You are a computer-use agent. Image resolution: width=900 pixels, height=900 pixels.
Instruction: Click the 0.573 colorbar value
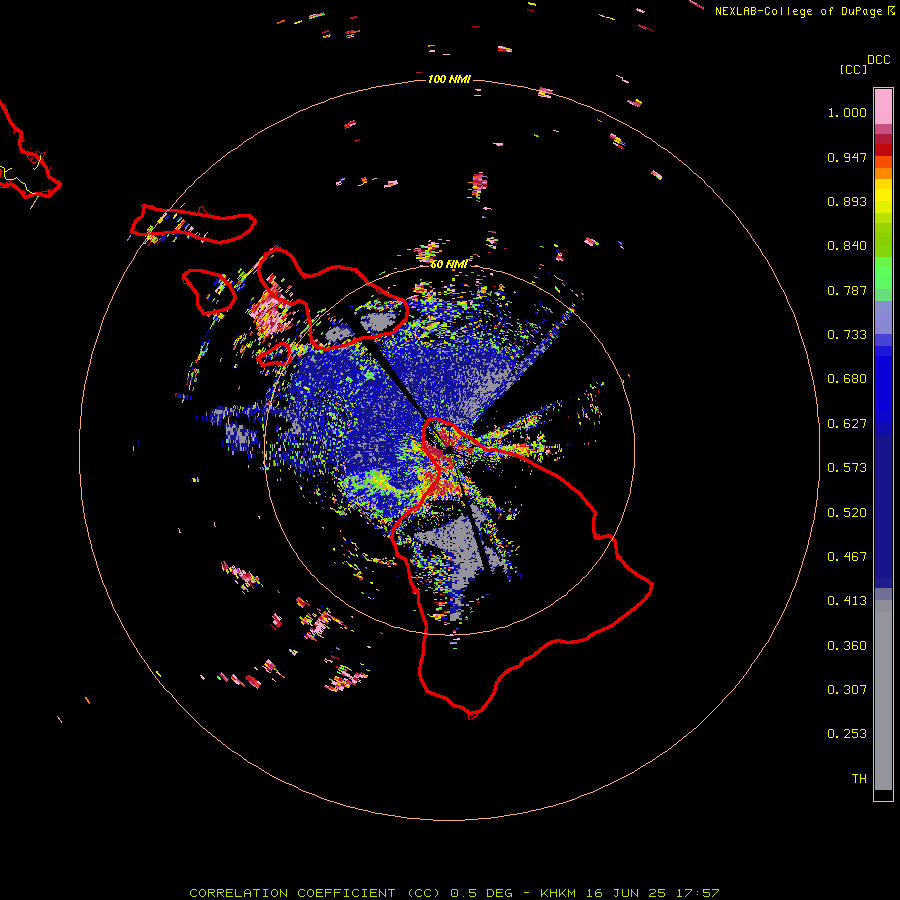pos(847,468)
